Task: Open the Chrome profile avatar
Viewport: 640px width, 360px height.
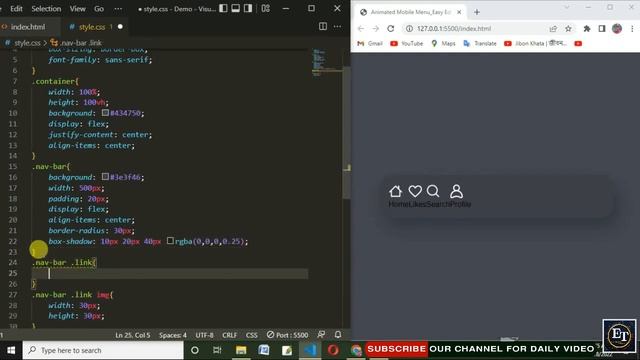Action: [x=617, y=29]
